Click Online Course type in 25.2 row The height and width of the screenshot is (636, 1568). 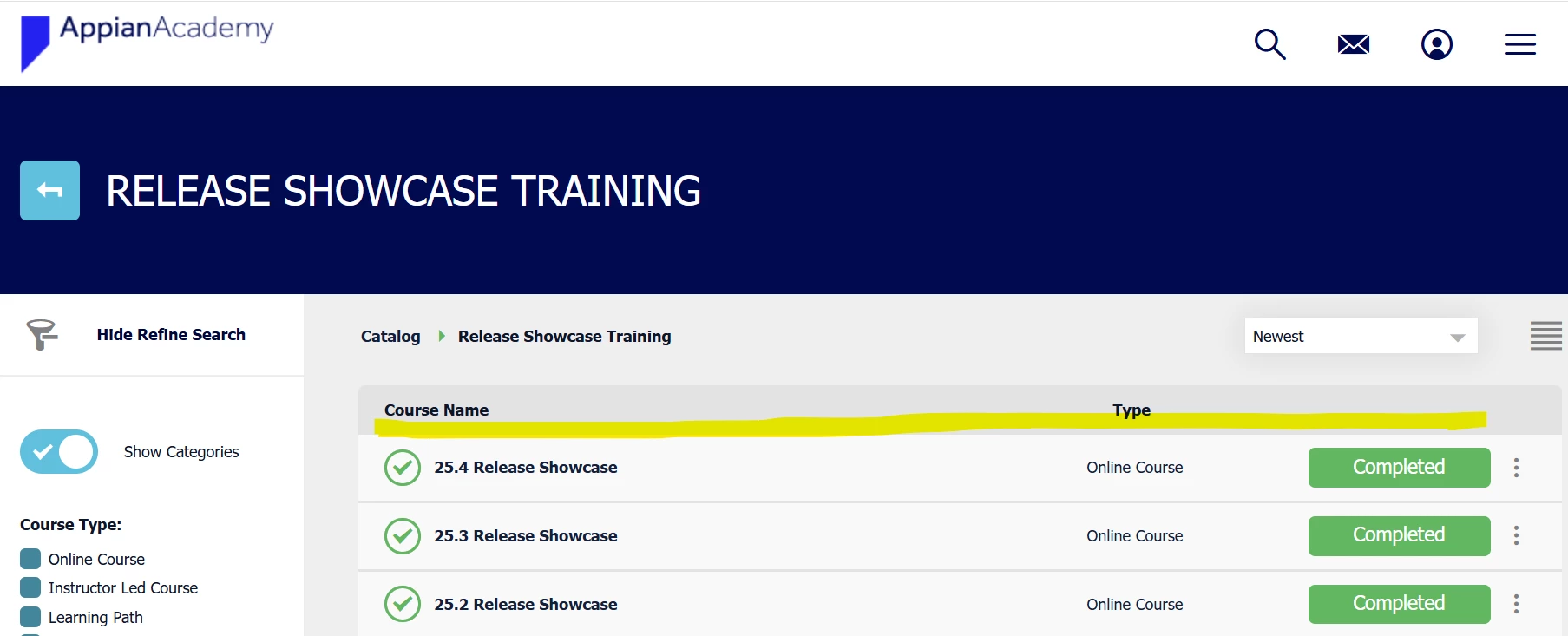pos(1134,605)
